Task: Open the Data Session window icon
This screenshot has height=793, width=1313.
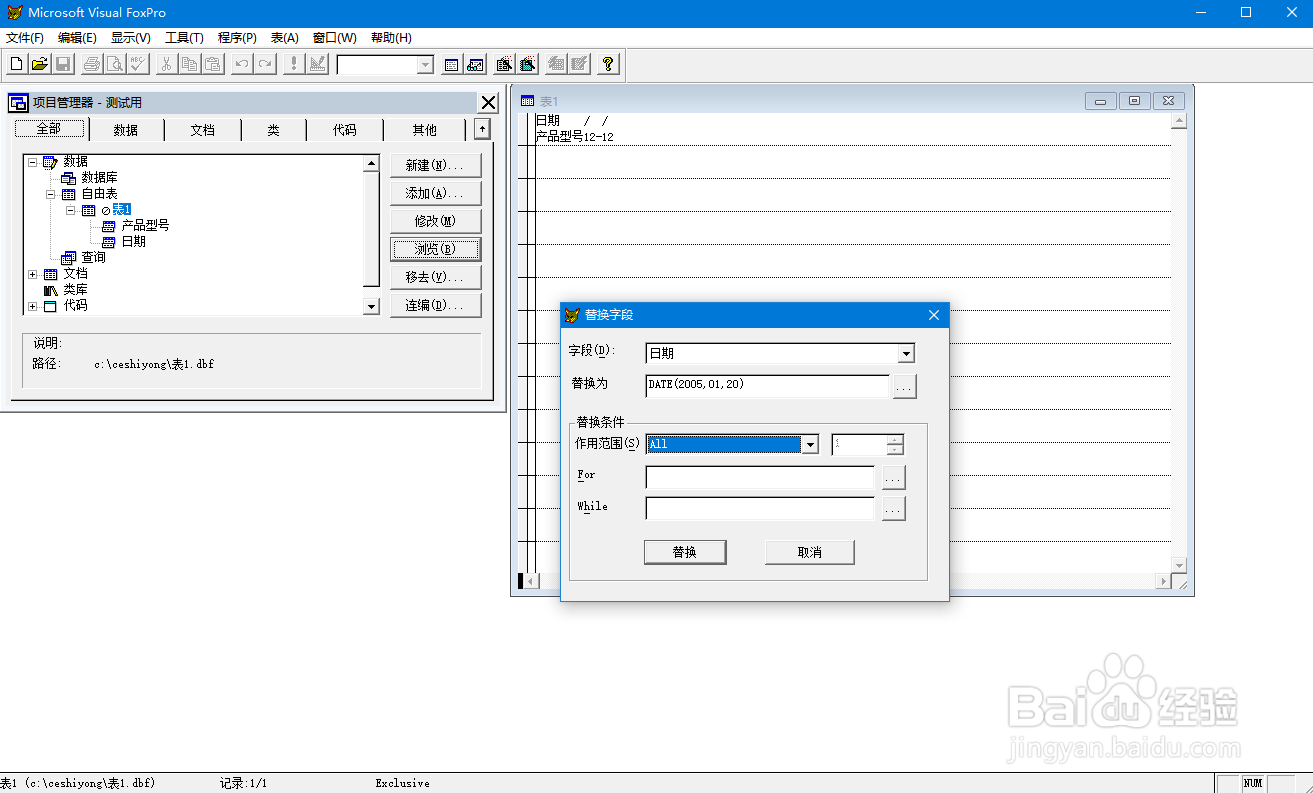Action: [x=475, y=63]
